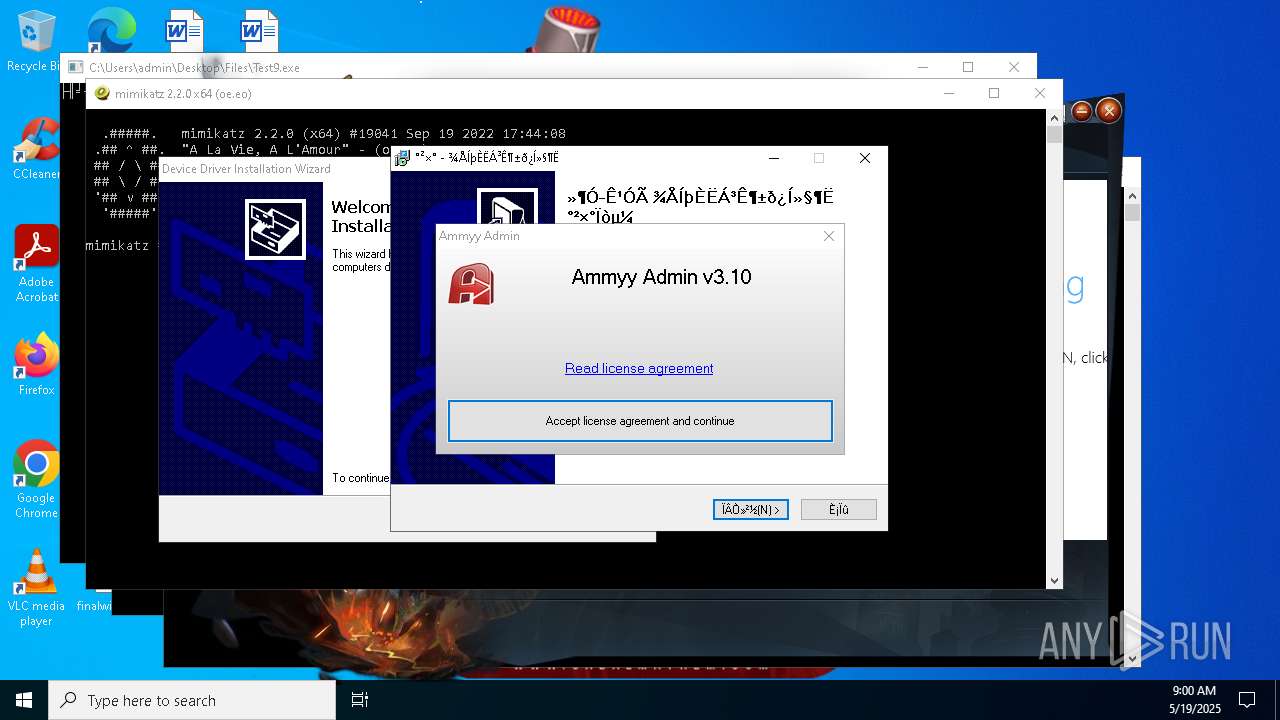Screen dimensions: 1280x720
Task: Maximize the mimikatz console window
Action: (x=994, y=93)
